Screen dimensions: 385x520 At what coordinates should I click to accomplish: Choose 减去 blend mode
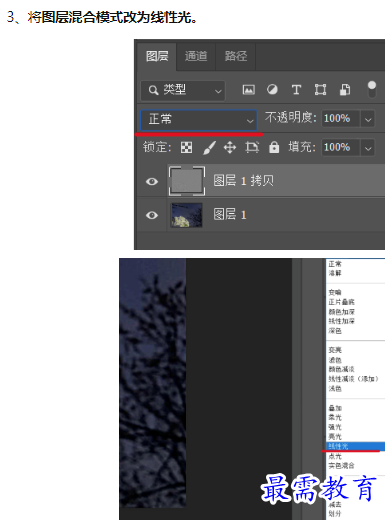pyautogui.click(x=335, y=504)
